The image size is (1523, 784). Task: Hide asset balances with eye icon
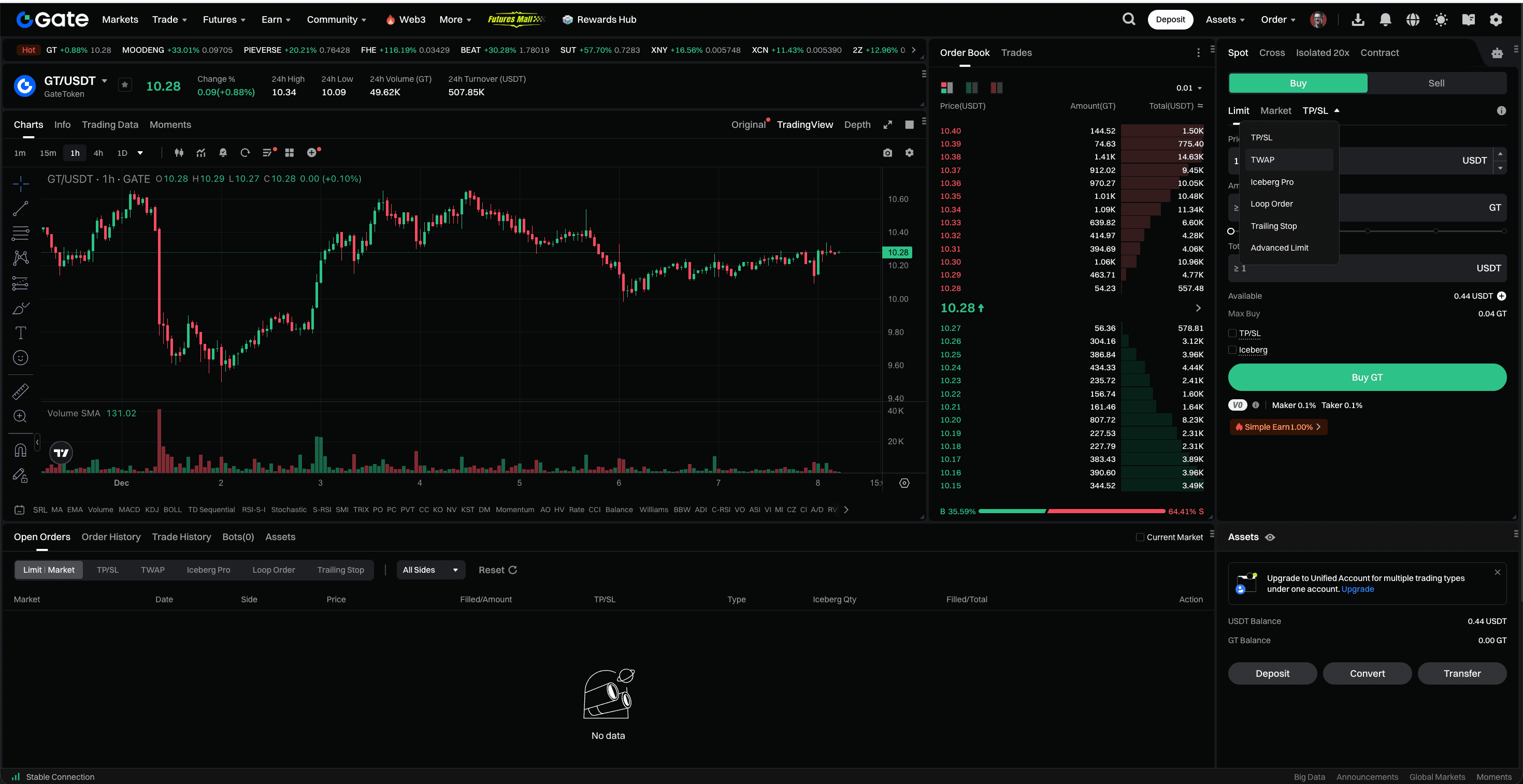coord(1270,537)
